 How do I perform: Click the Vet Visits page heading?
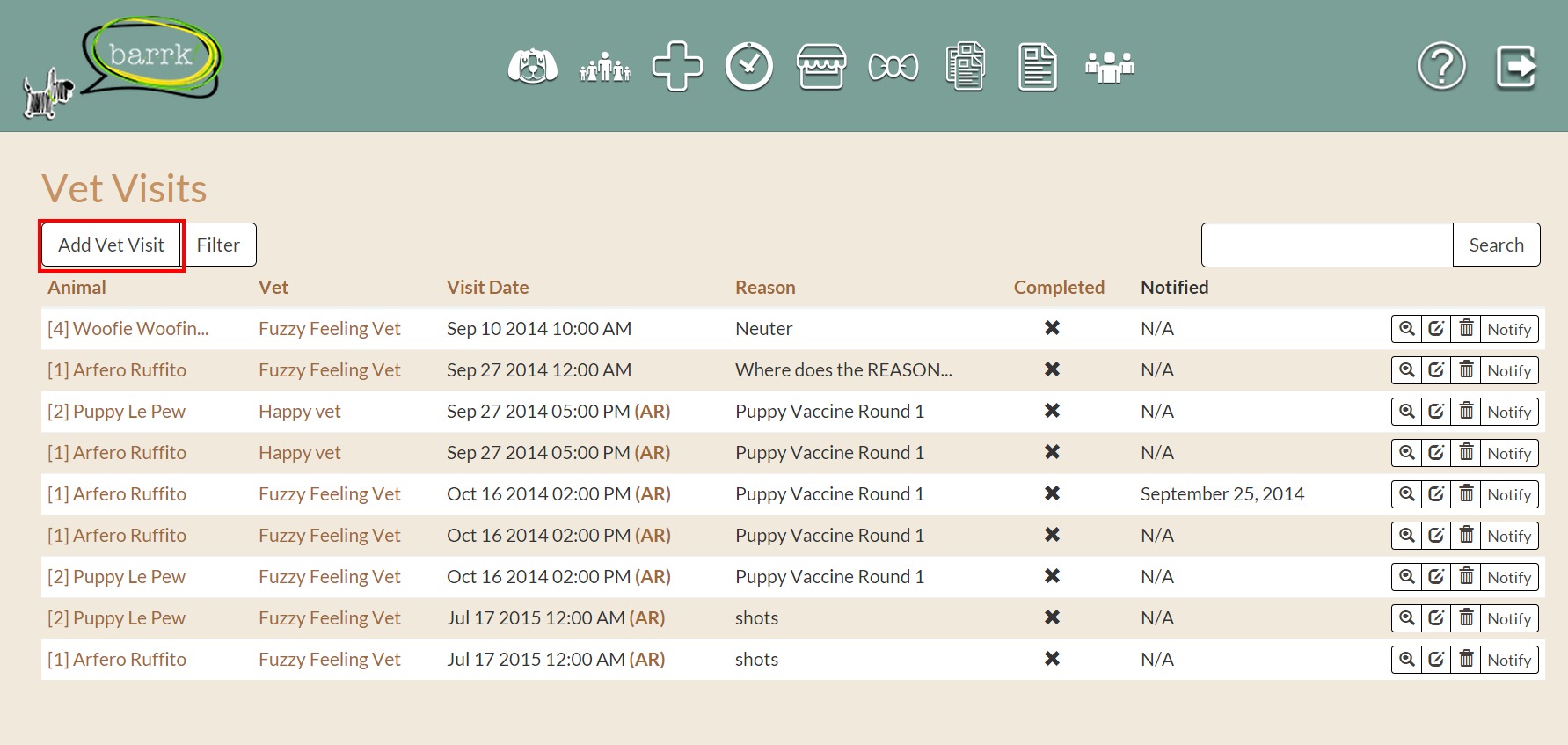(x=124, y=188)
